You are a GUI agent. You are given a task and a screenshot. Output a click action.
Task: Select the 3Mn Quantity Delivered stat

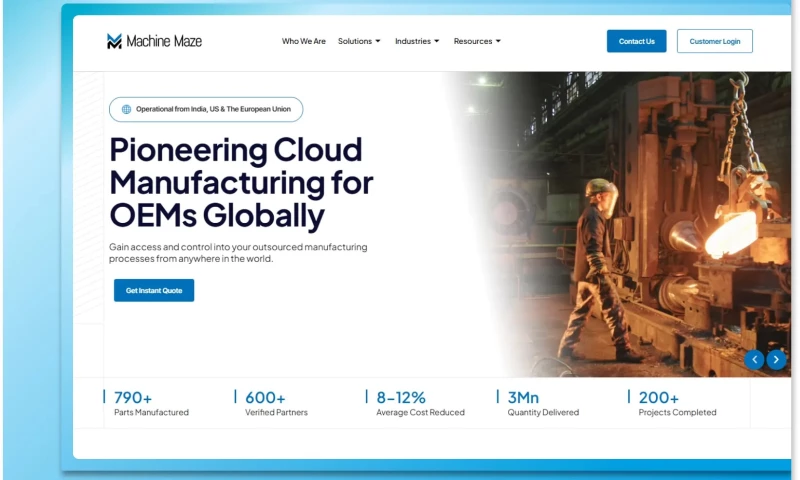pos(542,403)
